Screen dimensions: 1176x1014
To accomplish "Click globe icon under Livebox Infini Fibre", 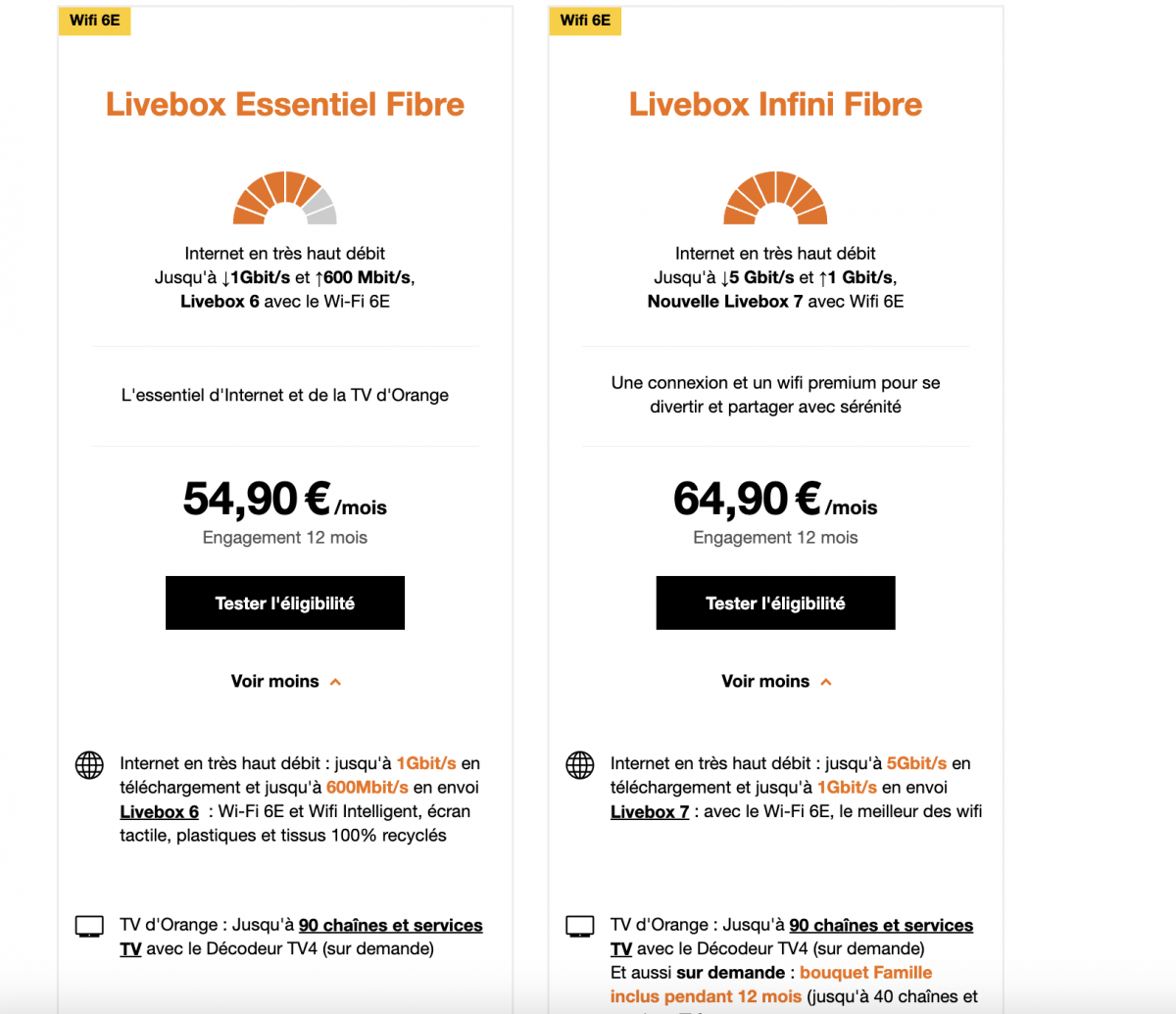I will pos(580,764).
